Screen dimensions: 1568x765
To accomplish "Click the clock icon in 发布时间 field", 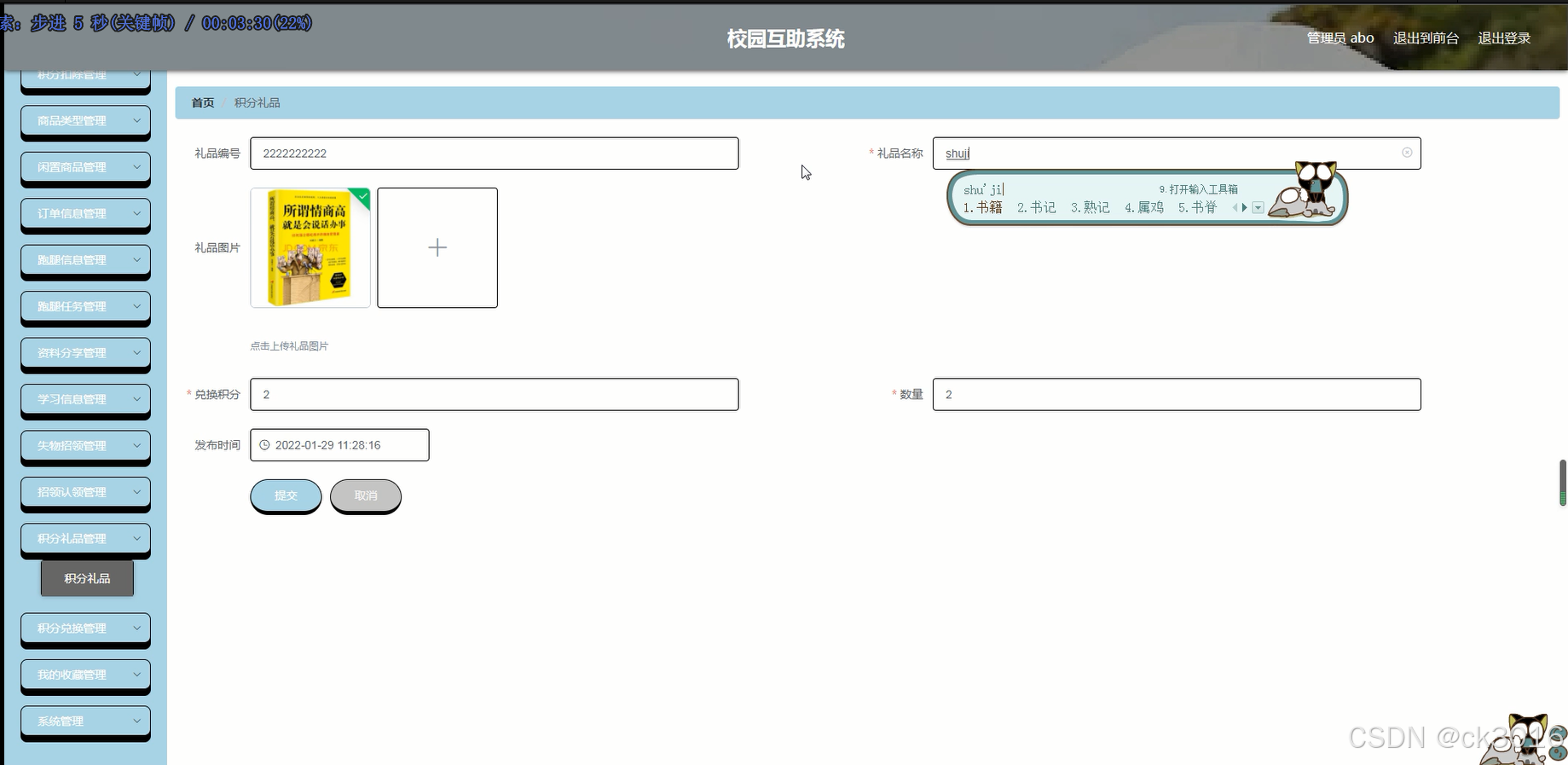I will 264,445.
